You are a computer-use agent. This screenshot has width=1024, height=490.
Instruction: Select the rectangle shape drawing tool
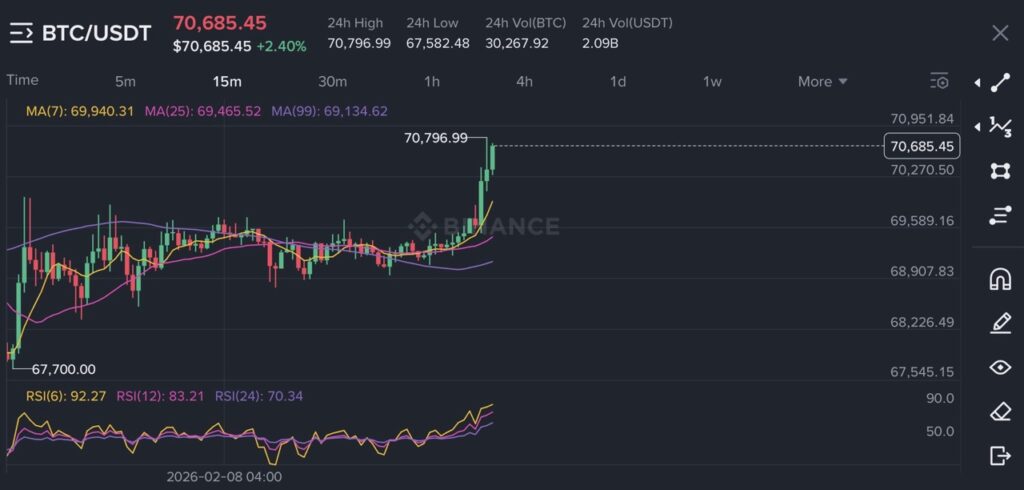pos(1000,171)
